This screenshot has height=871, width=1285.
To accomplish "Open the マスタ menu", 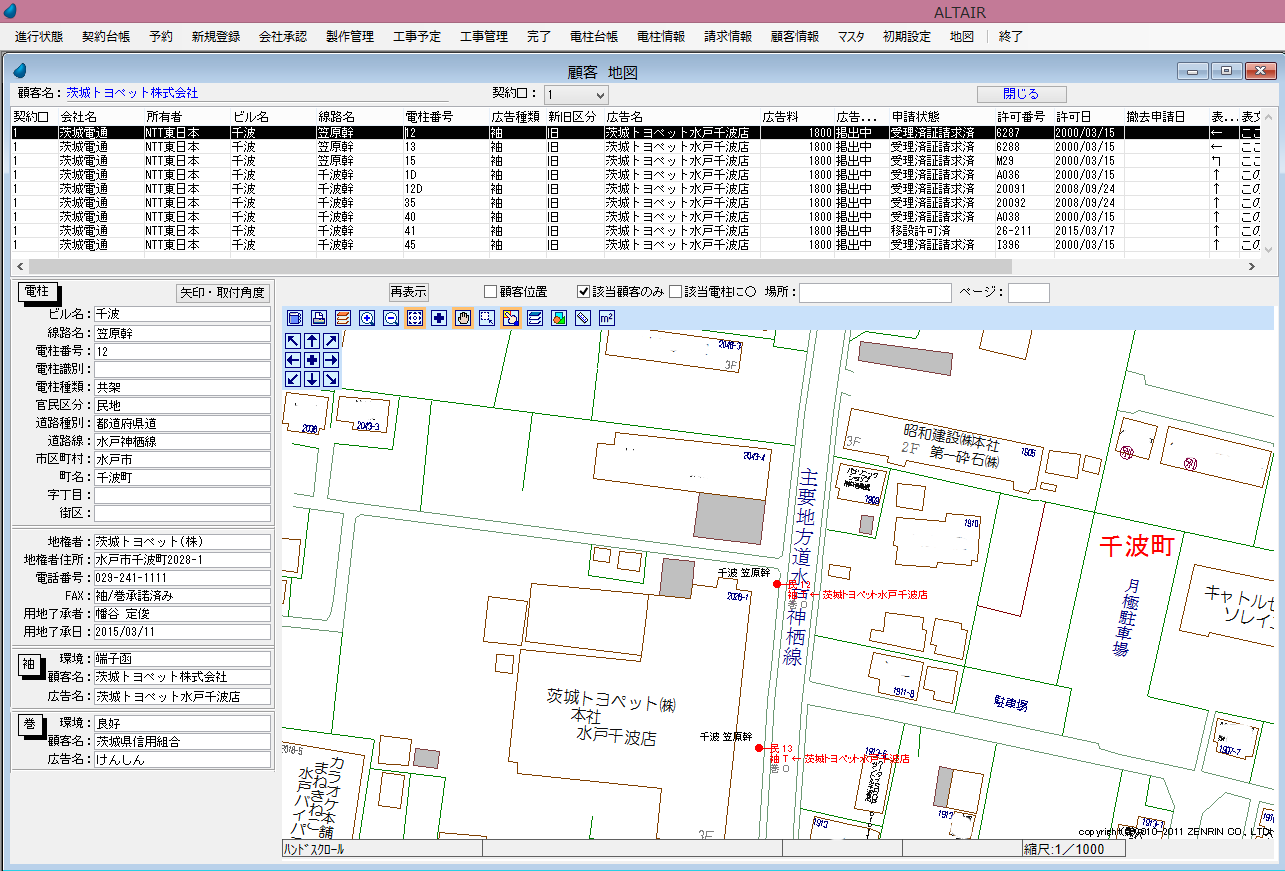I will pos(851,36).
